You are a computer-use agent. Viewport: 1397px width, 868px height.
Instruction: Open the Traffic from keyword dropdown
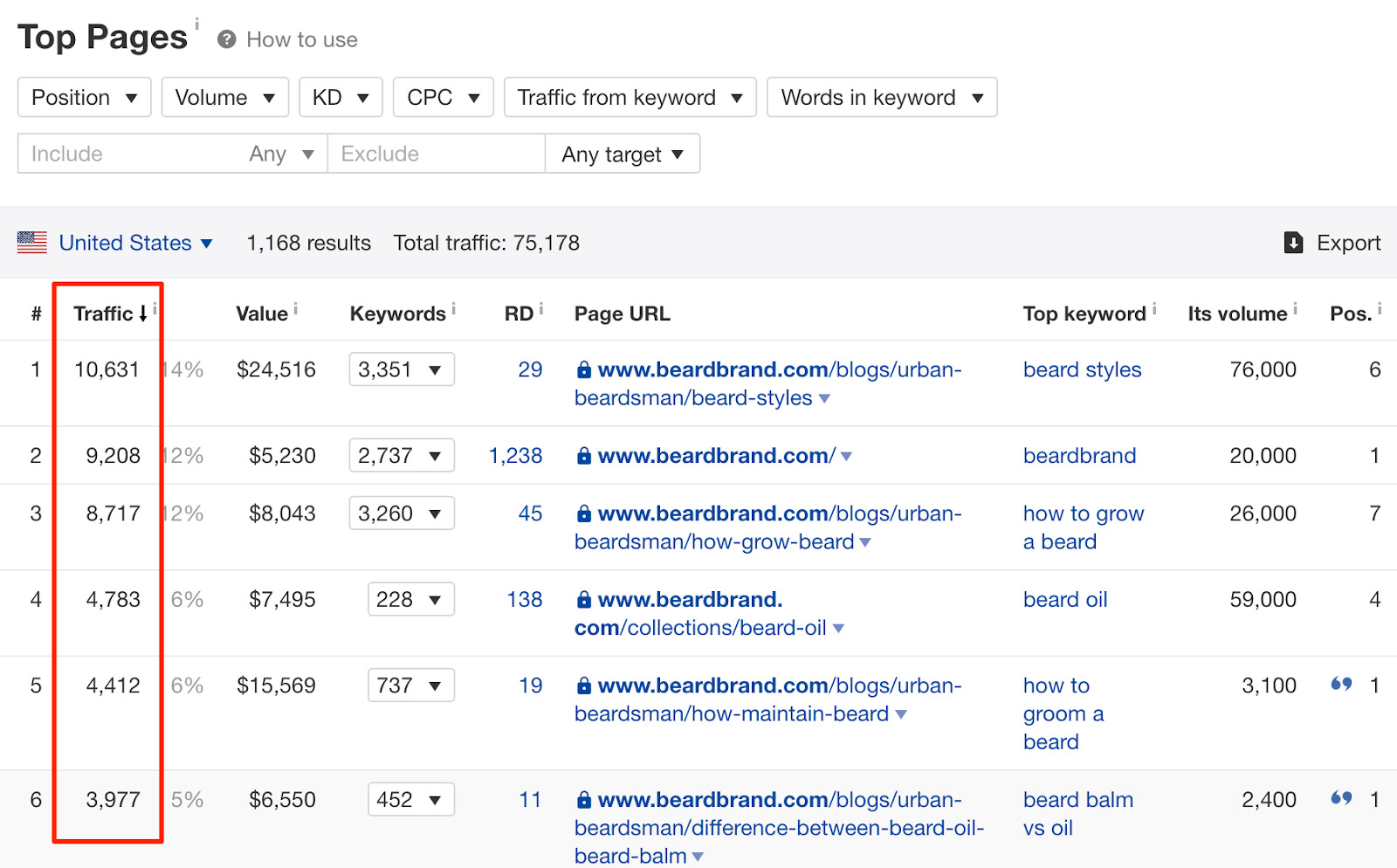630,97
